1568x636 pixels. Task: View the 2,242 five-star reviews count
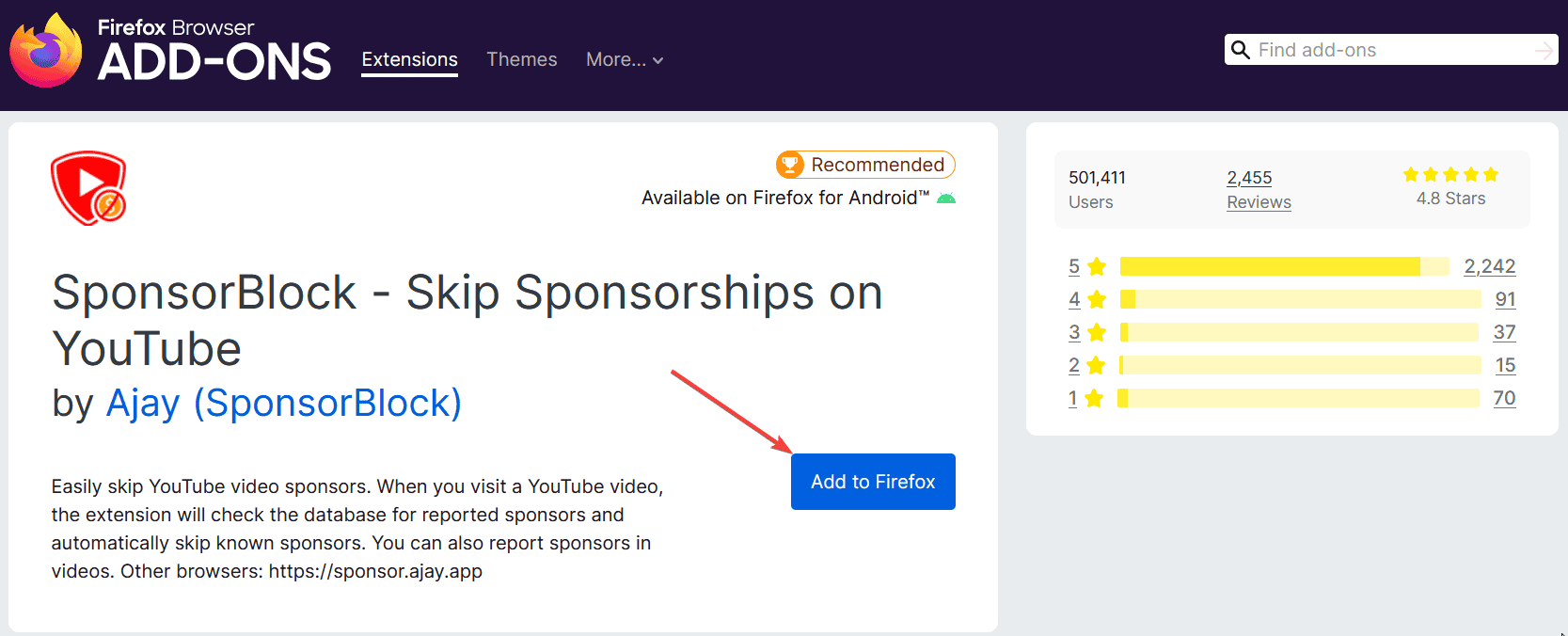coord(1490,266)
